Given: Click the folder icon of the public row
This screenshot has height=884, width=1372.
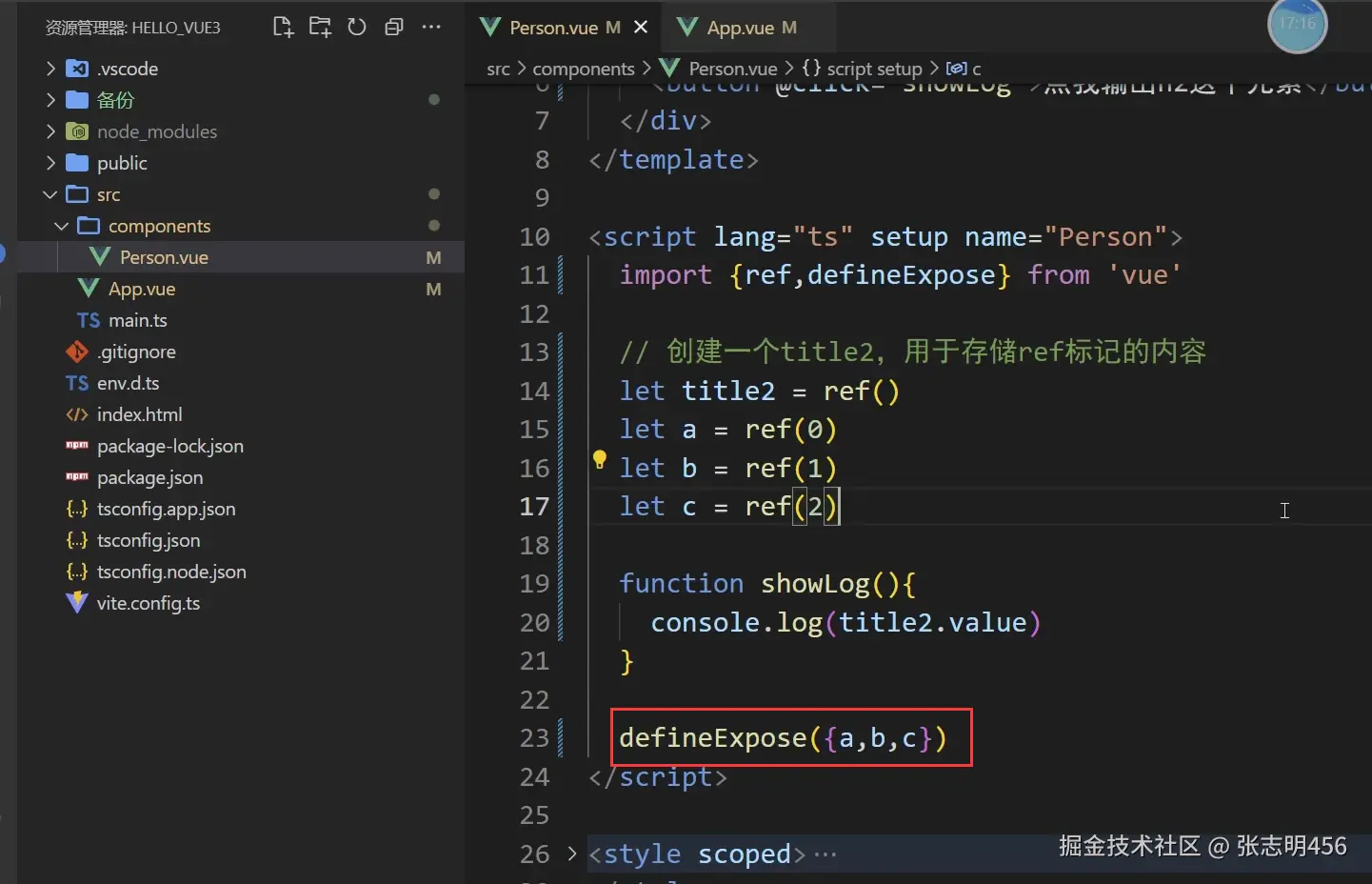Looking at the screenshot, I should 77,163.
